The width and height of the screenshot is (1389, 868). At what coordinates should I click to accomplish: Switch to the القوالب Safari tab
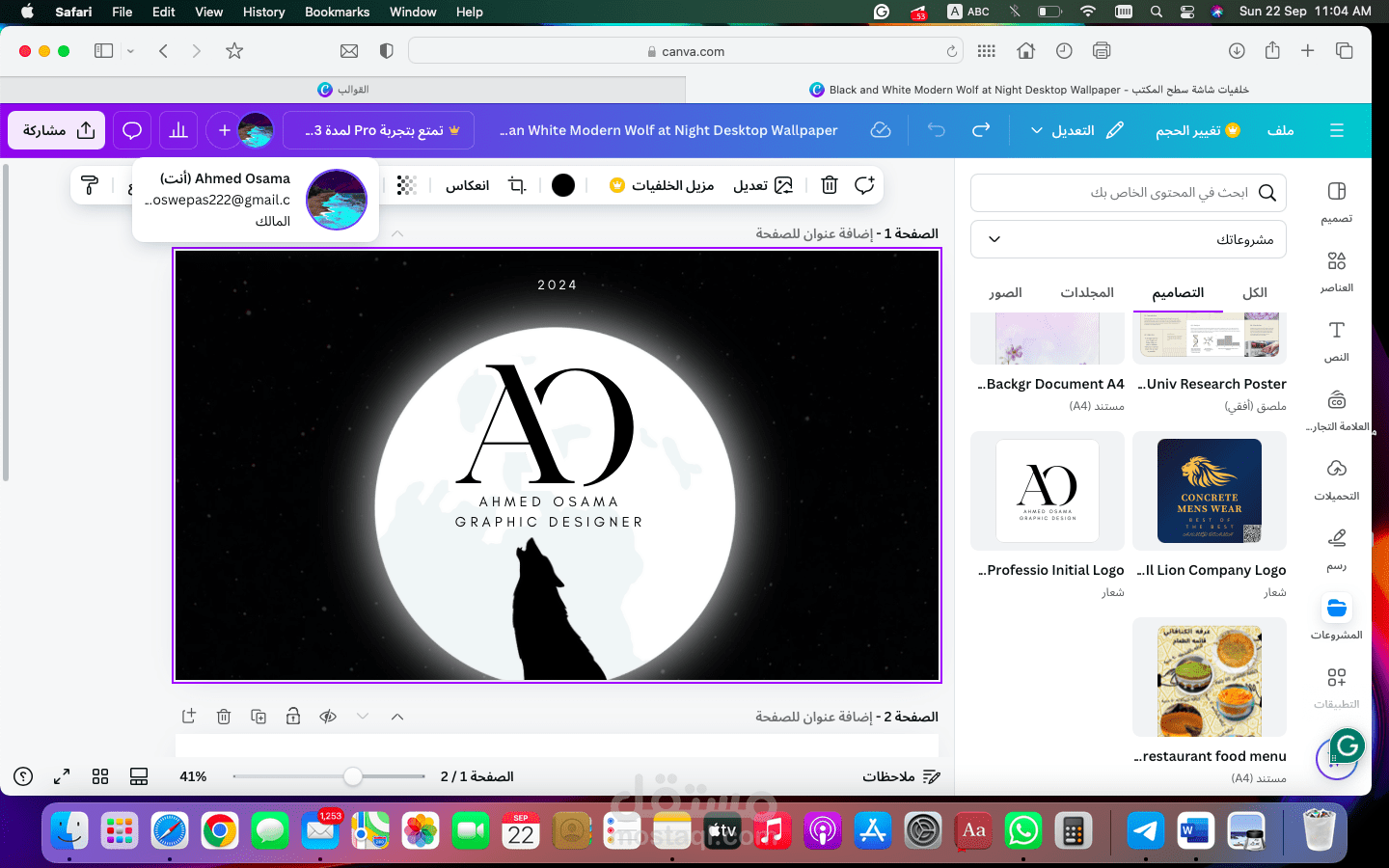[x=343, y=89]
